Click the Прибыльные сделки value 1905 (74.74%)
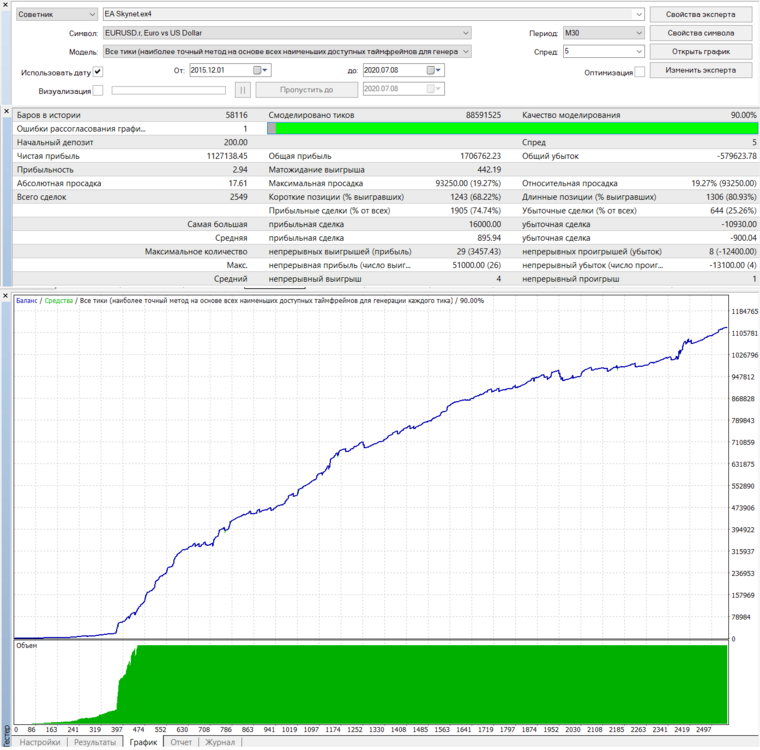 click(475, 210)
